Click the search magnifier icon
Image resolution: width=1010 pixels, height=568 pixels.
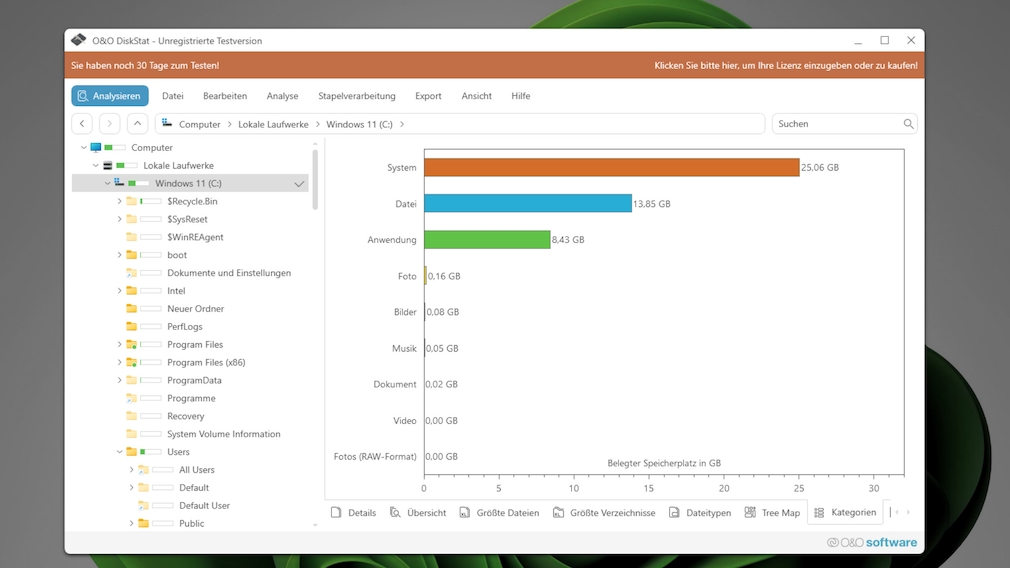point(908,124)
